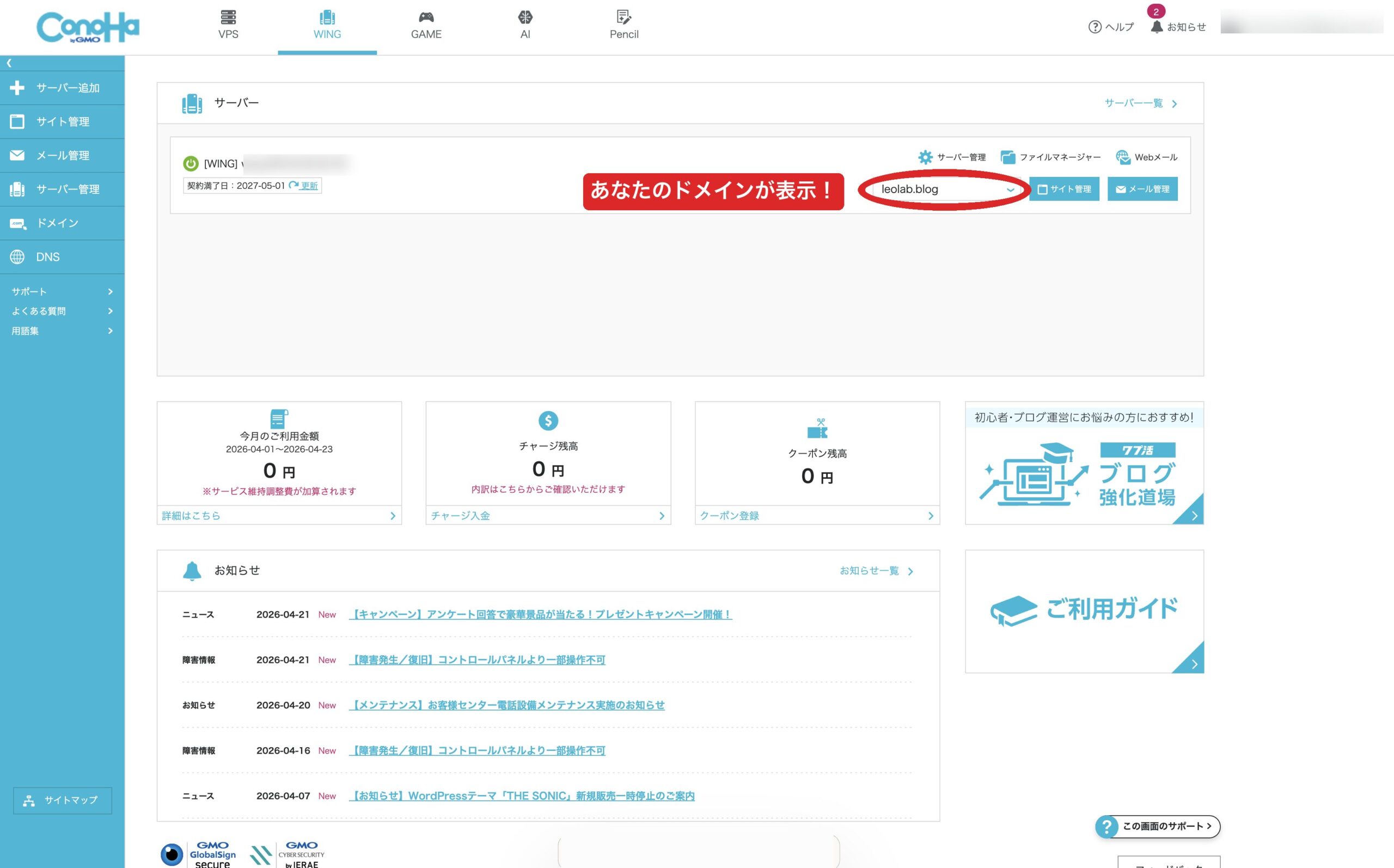Click the green server power status icon
This screenshot has height=868, width=1394.
point(191,163)
